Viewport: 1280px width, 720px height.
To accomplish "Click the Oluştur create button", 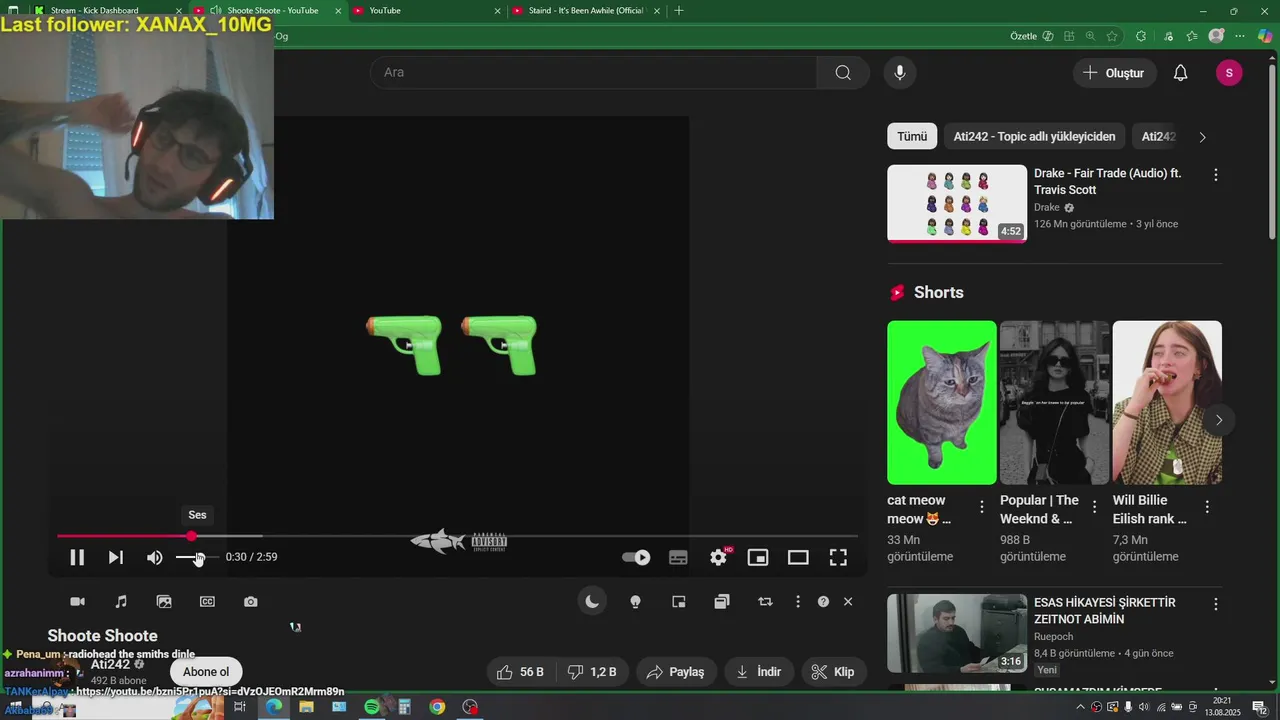I will (1115, 73).
